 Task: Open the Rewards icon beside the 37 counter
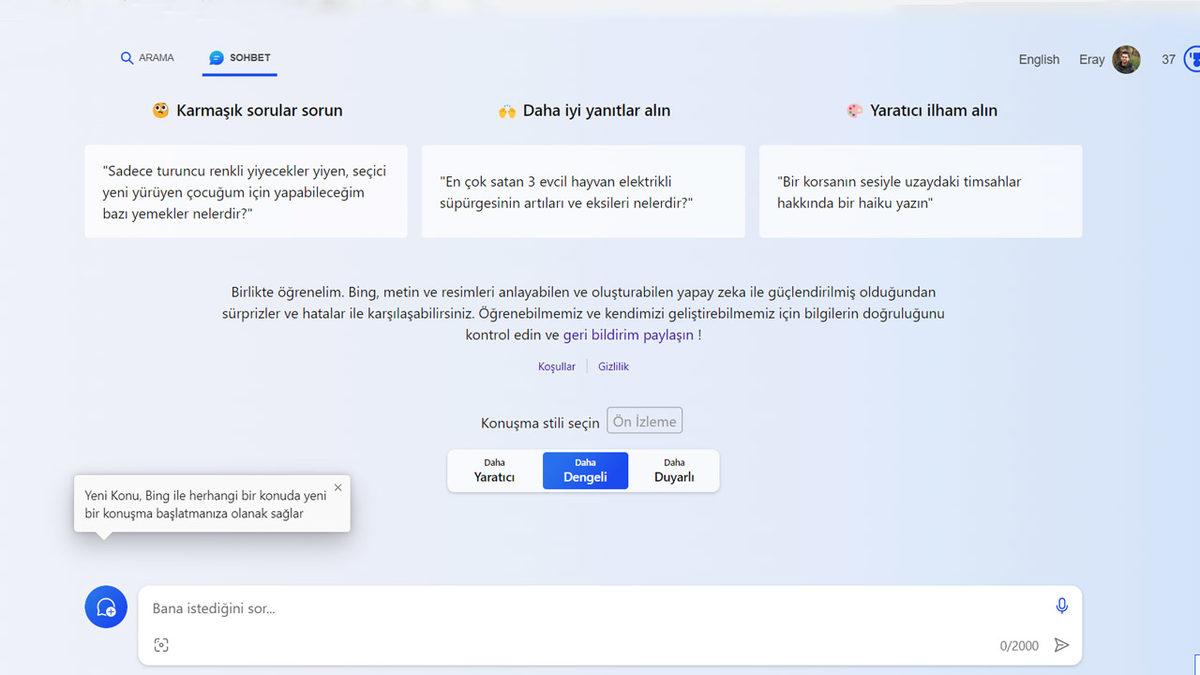pos(1193,59)
